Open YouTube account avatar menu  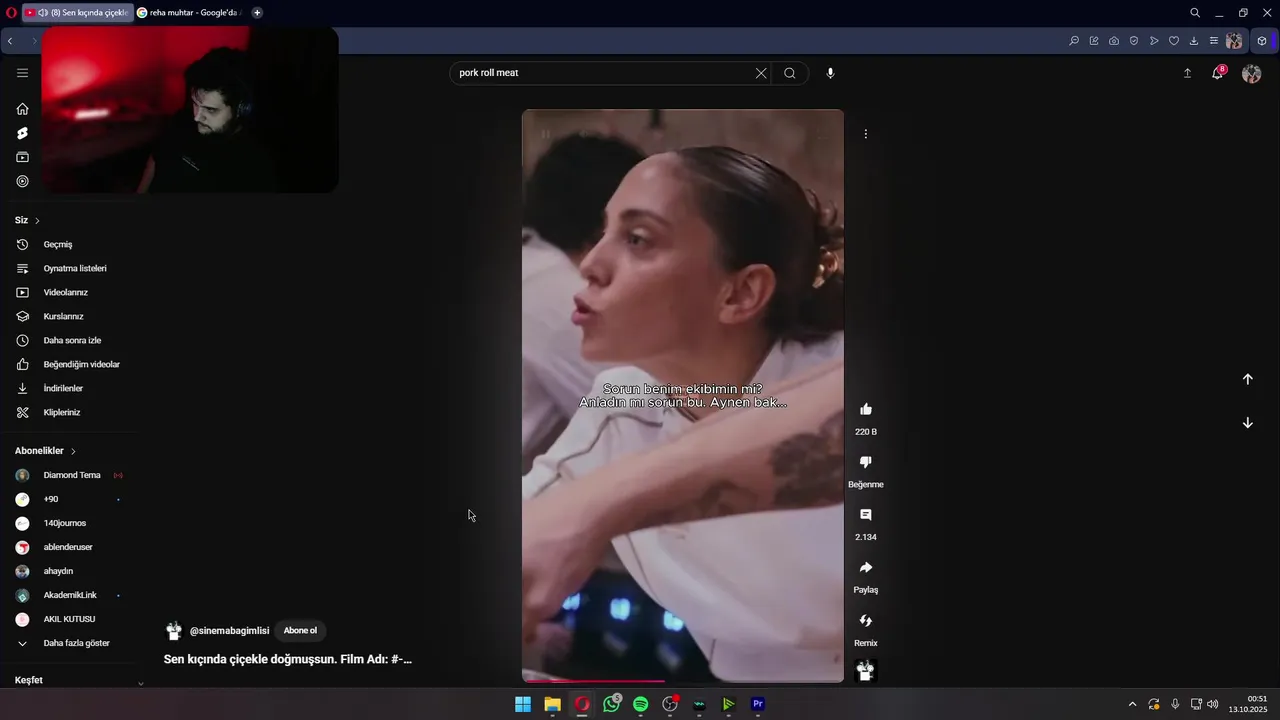[1251, 73]
